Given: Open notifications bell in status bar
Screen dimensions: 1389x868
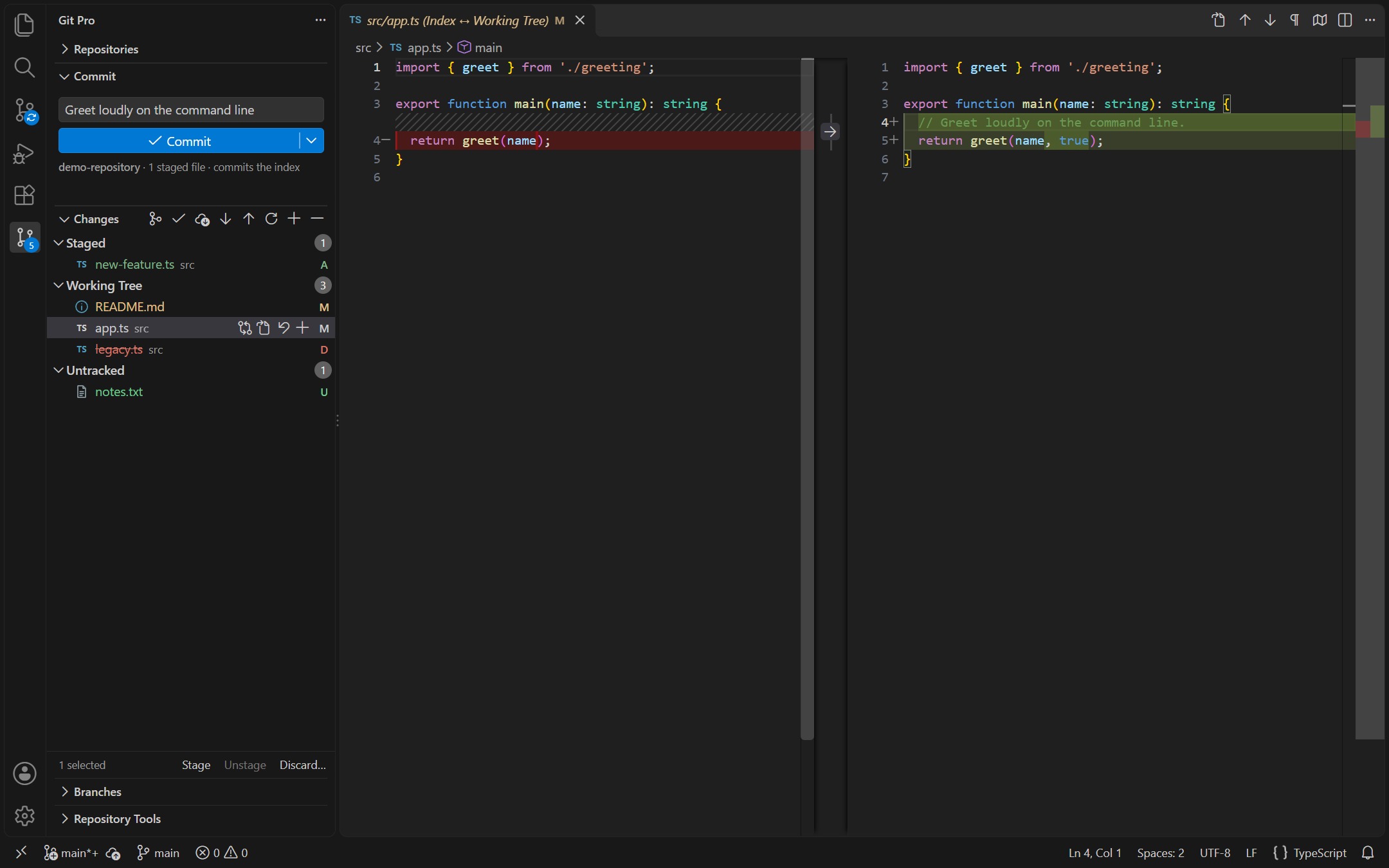Looking at the screenshot, I should coord(1368,853).
